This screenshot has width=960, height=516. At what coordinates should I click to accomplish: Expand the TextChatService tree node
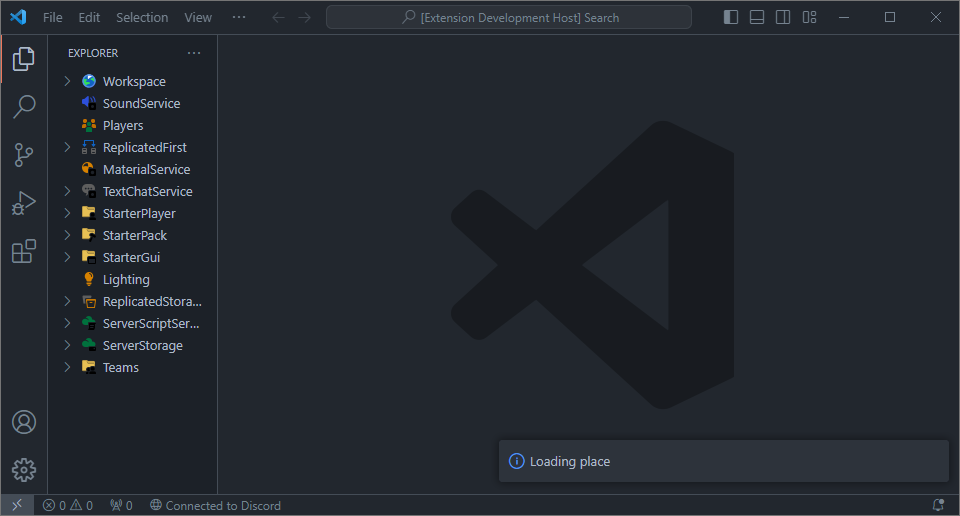coord(67,191)
